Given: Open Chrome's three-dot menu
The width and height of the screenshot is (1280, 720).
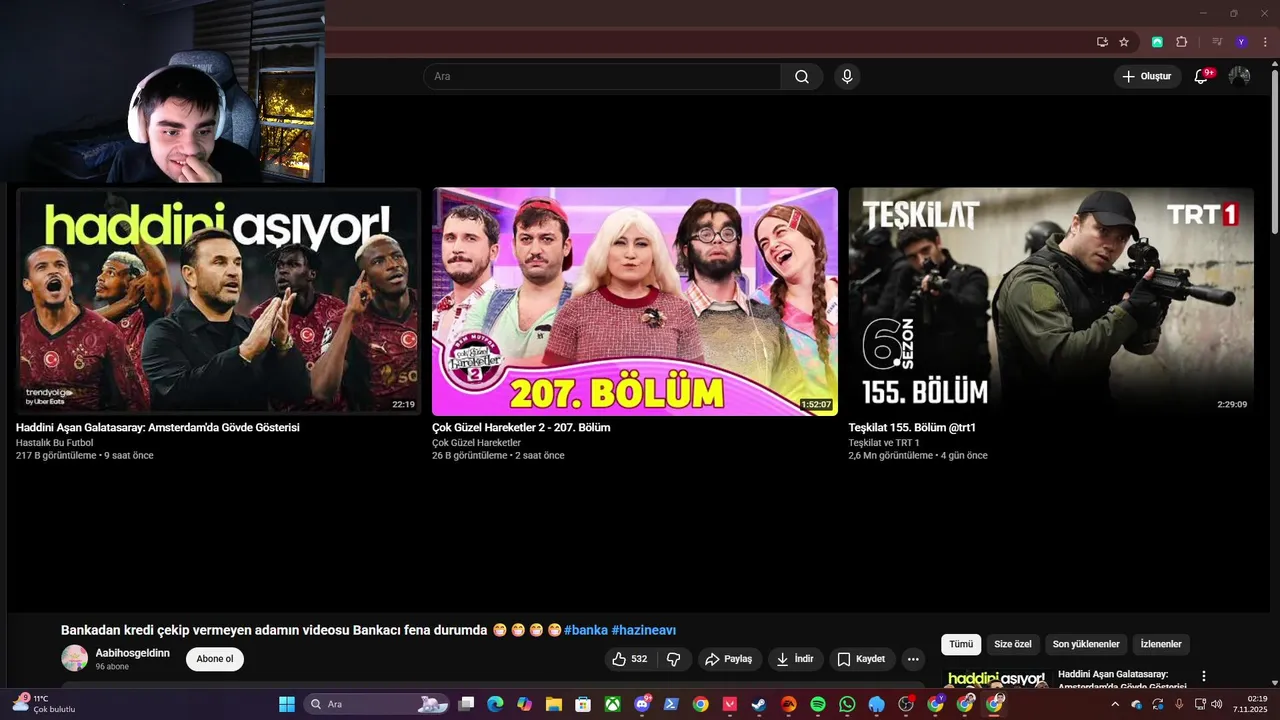Looking at the screenshot, I should tap(1265, 42).
